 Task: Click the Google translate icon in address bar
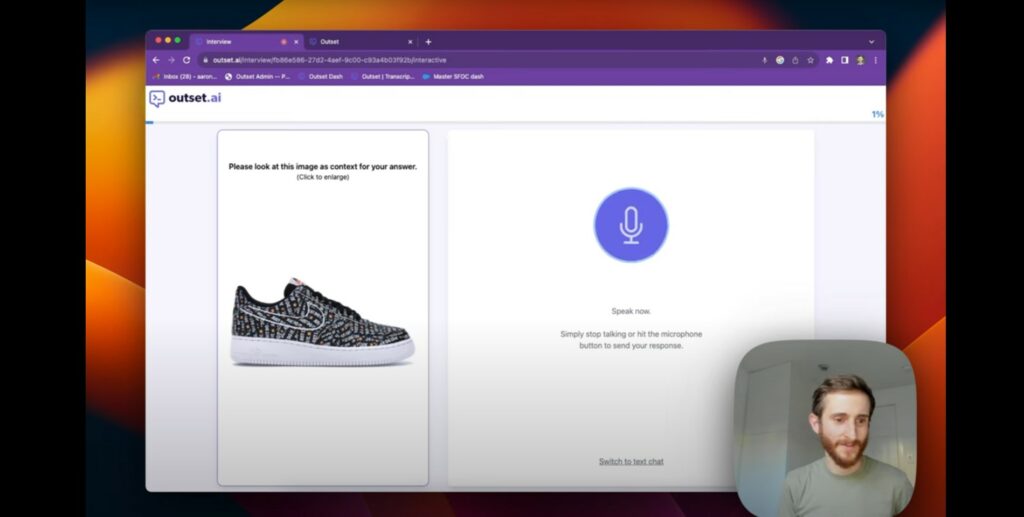780,60
